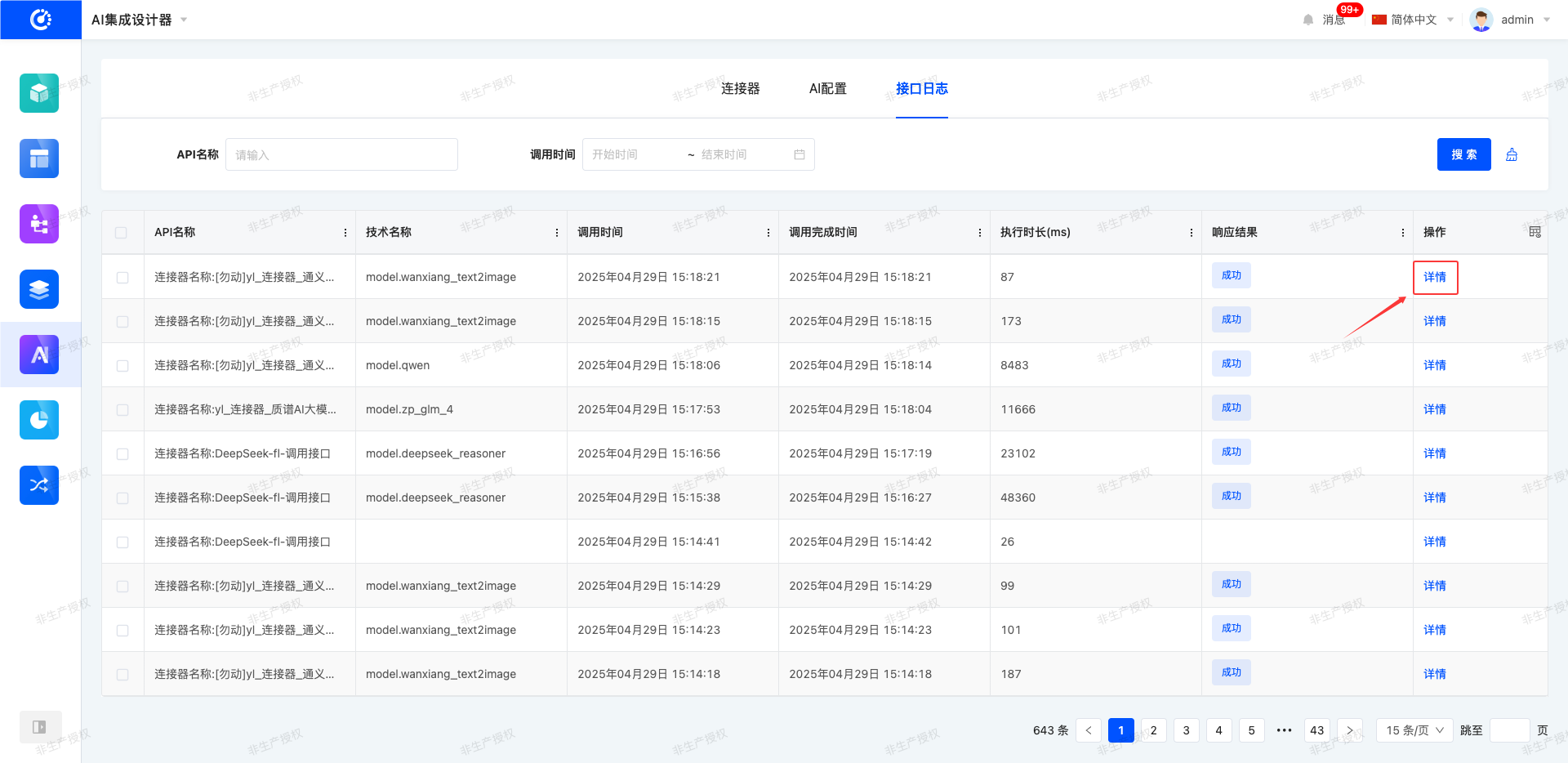Click the blue stacked layers sidebar icon
Viewport: 1568px width, 763px height.
(x=39, y=289)
